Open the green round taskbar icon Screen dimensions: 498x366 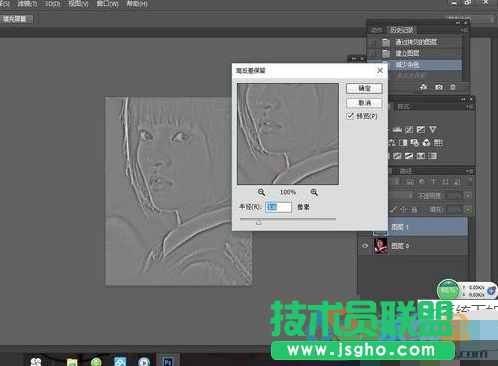pos(96,362)
